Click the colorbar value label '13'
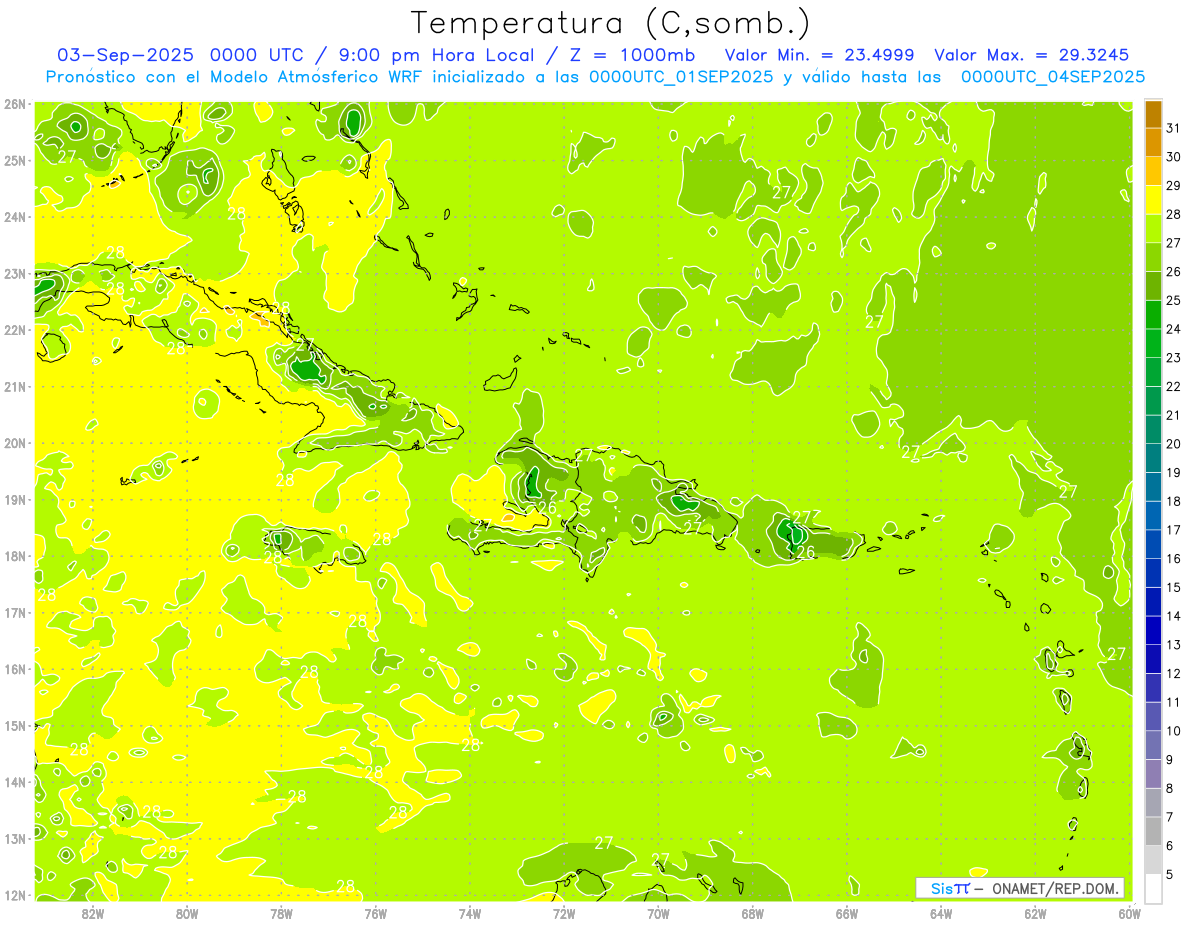1200x927 pixels. 1173,645
